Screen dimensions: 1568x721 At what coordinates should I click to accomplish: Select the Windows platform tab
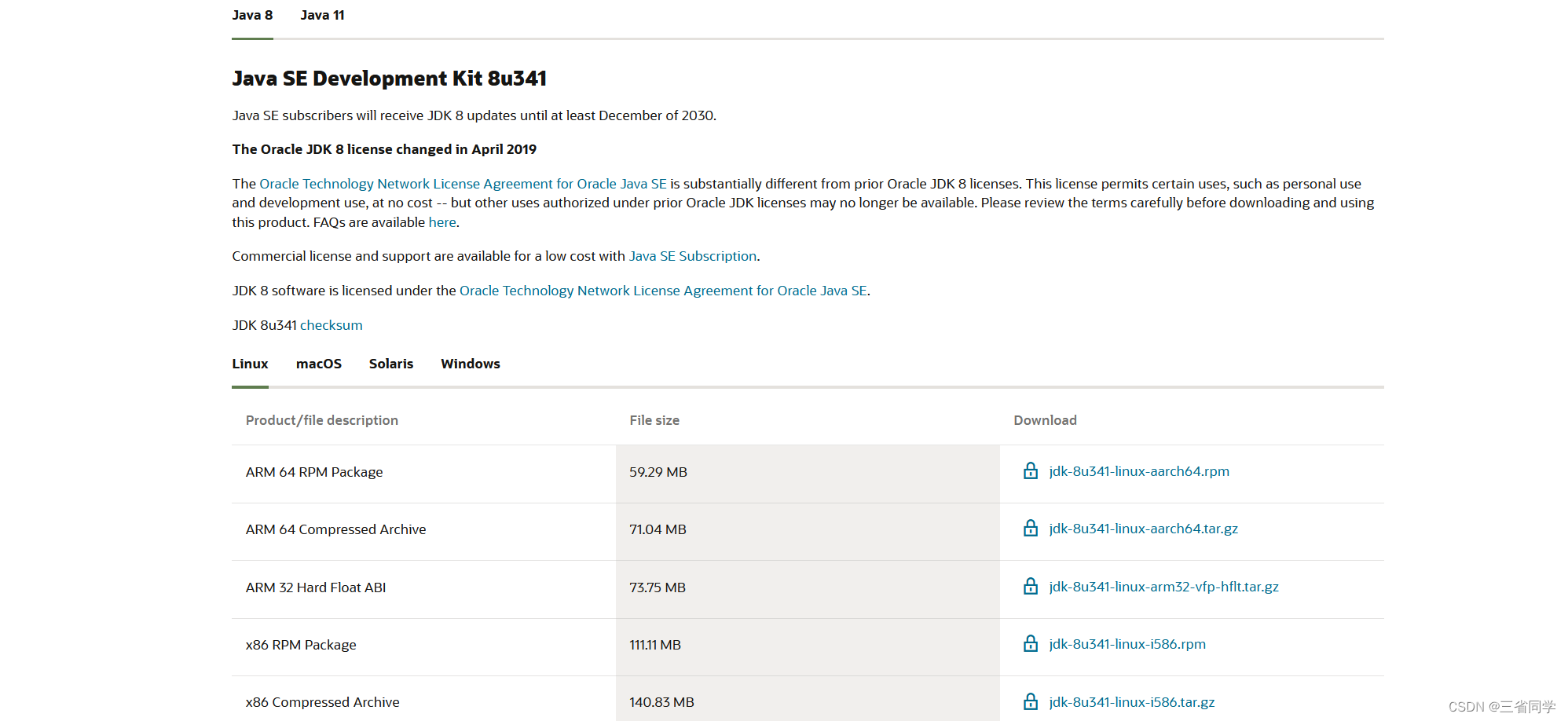[x=471, y=364]
